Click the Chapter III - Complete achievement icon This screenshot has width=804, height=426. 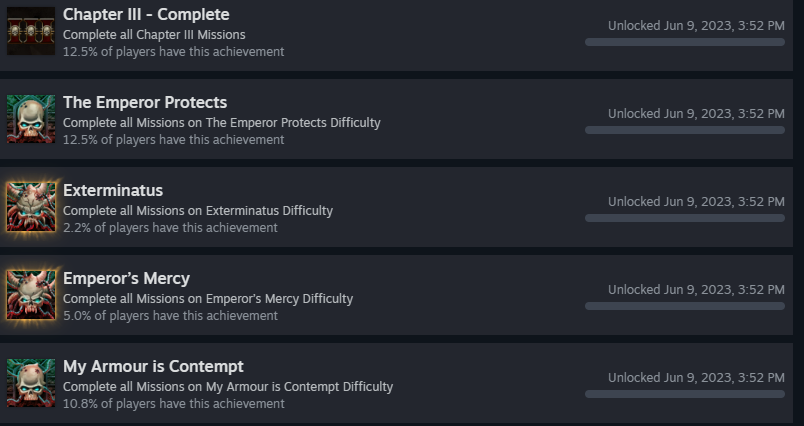point(31,31)
